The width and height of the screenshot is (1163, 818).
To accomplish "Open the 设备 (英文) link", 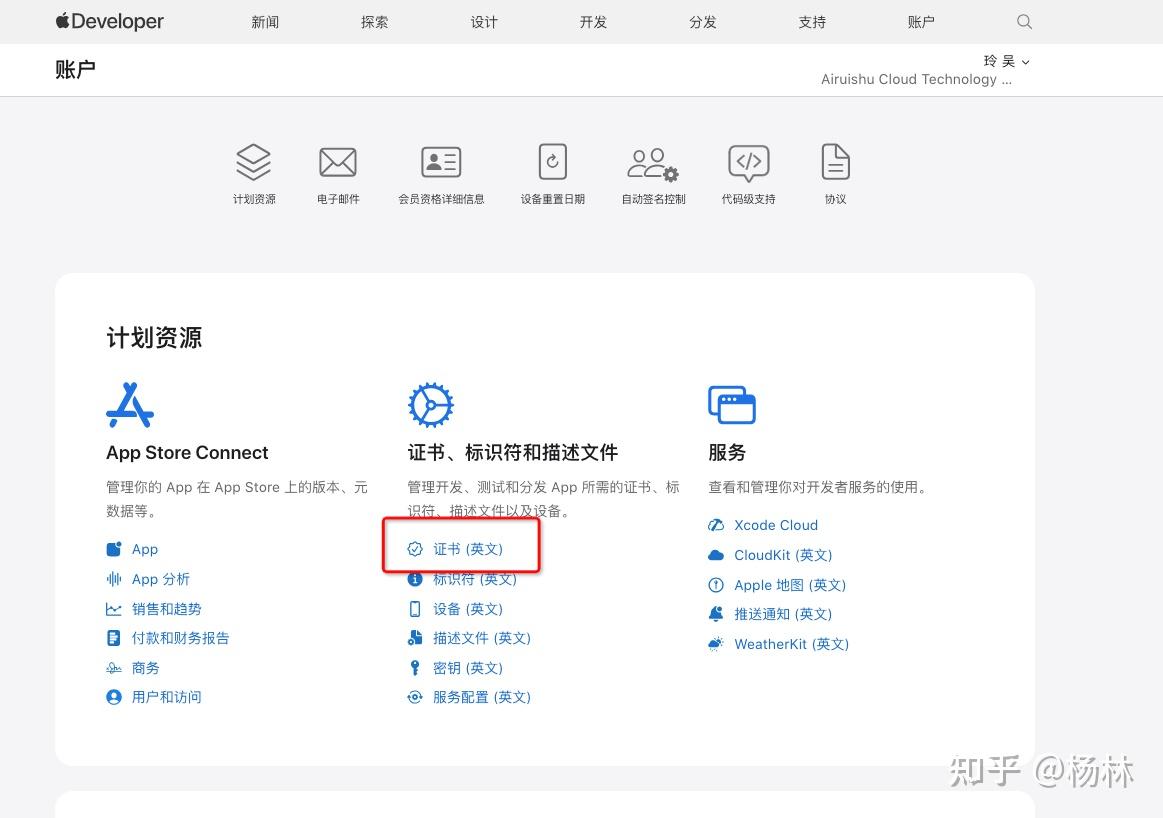I will (x=468, y=609).
